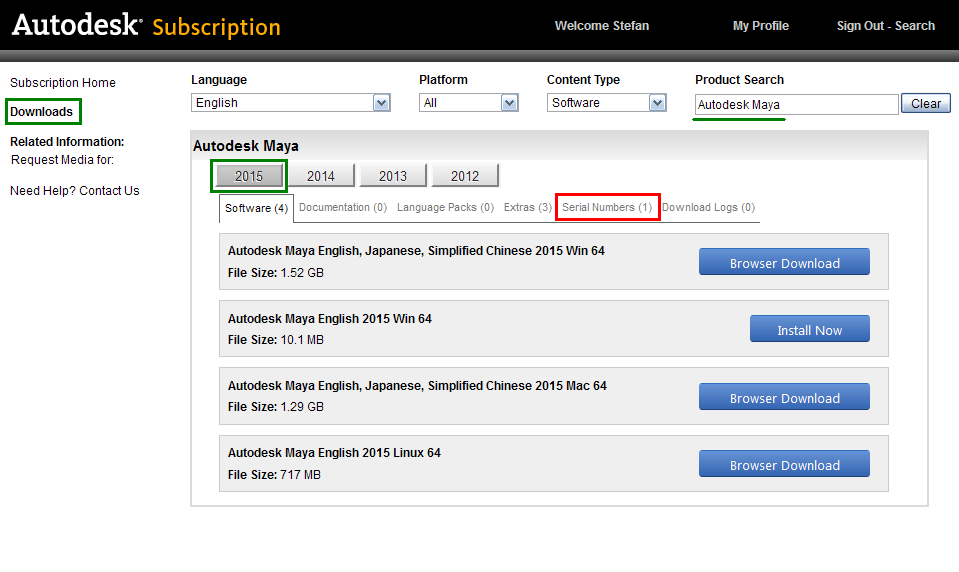Click the 'Related Information:' label

tap(67, 142)
